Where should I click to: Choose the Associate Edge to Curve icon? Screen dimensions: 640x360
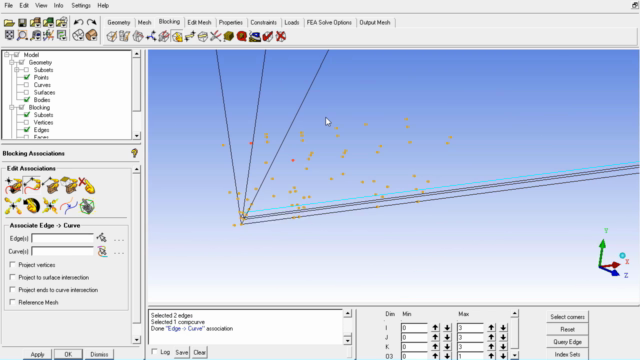[32, 186]
